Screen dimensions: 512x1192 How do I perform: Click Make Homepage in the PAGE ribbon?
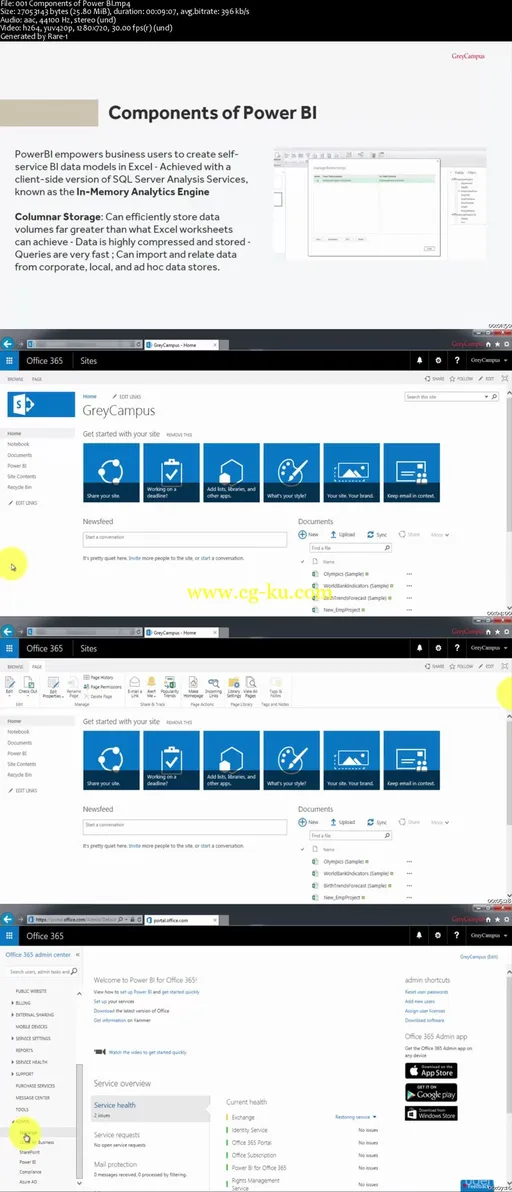pyautogui.click(x=193, y=686)
